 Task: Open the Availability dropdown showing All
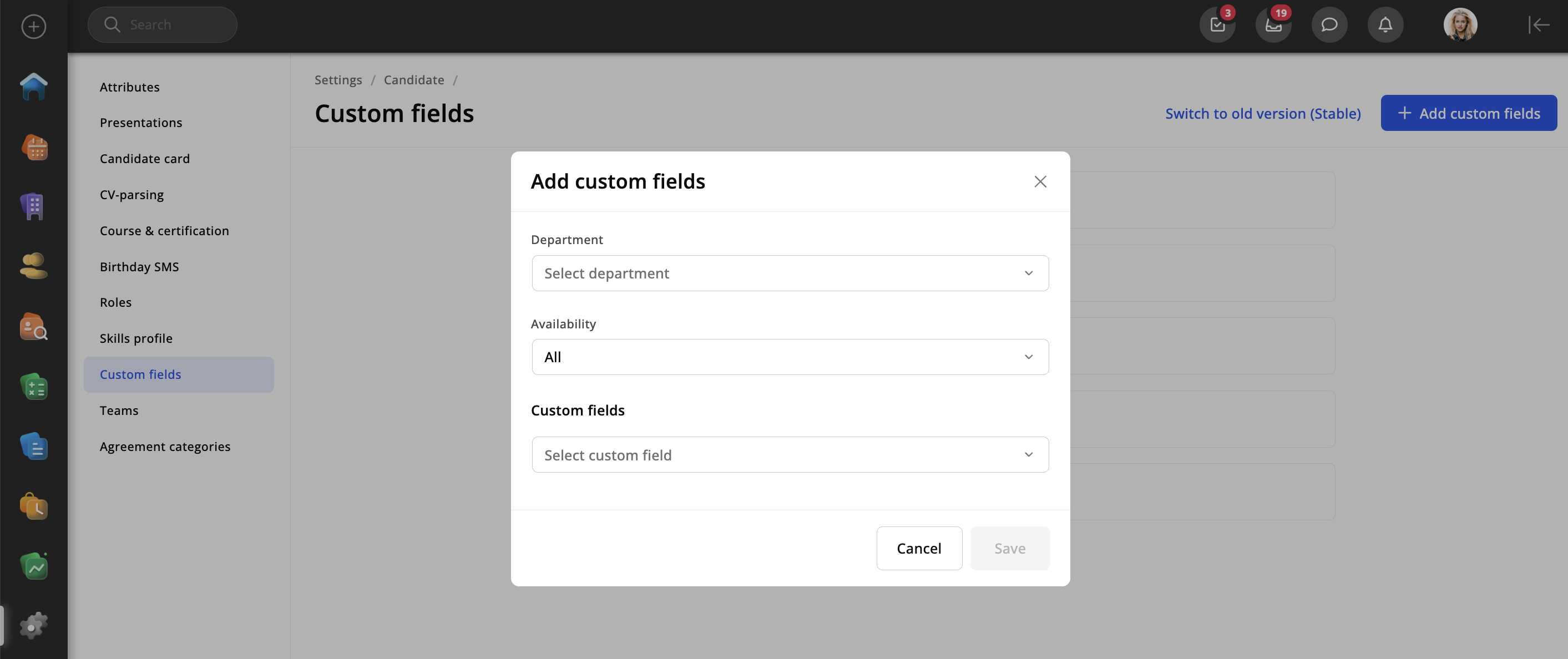(790, 357)
